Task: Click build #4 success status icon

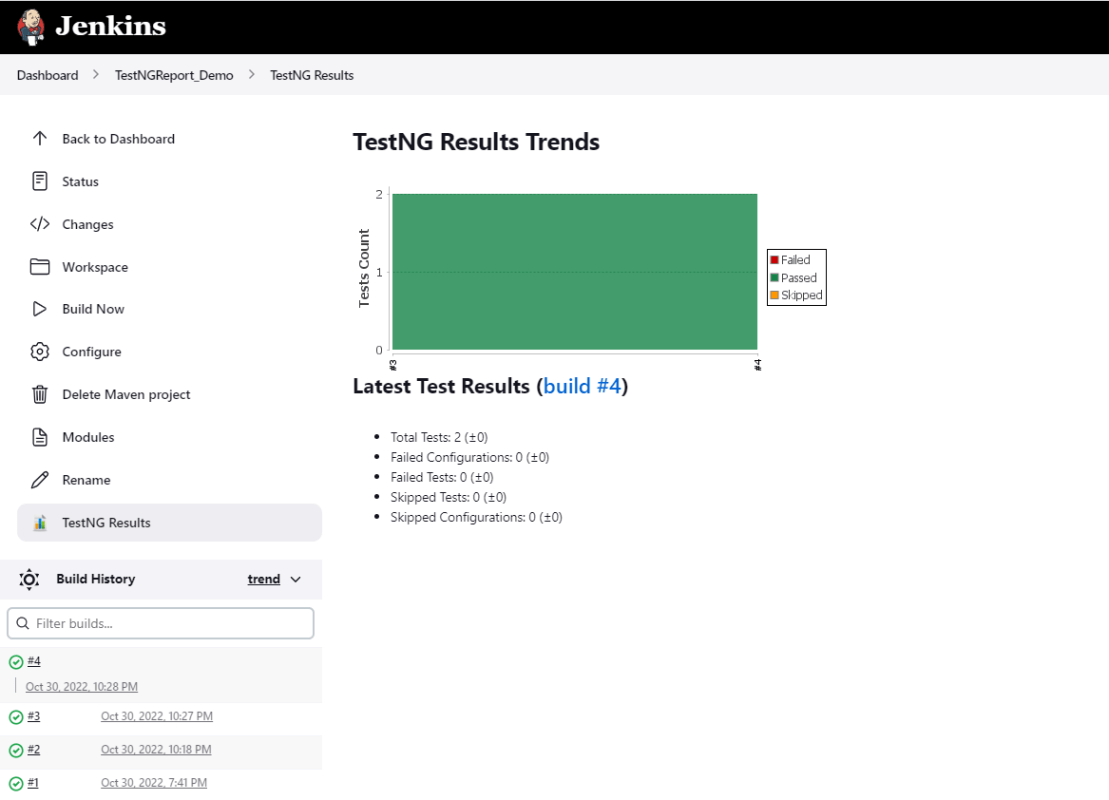Action: click(x=16, y=662)
